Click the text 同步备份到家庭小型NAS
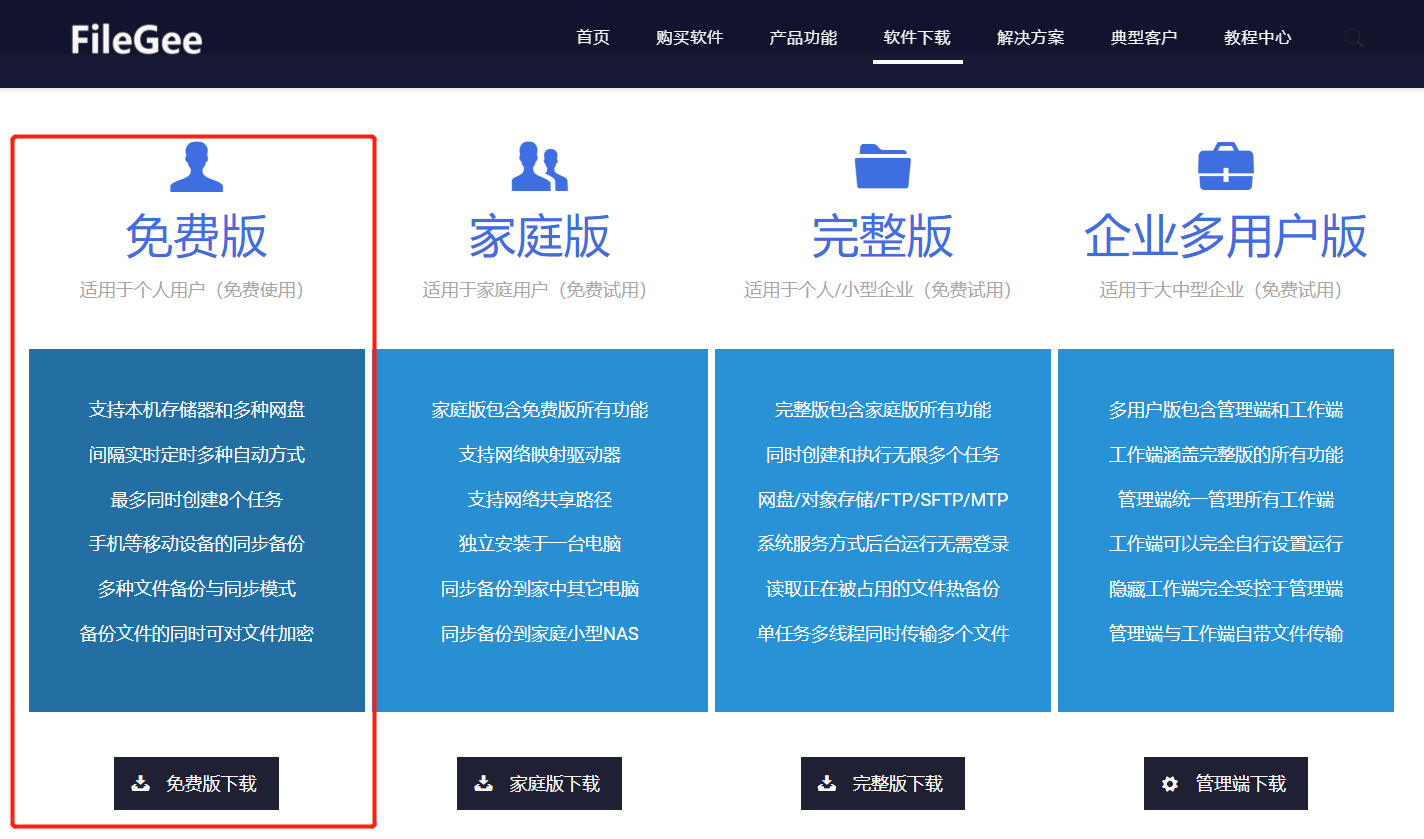 (x=540, y=634)
